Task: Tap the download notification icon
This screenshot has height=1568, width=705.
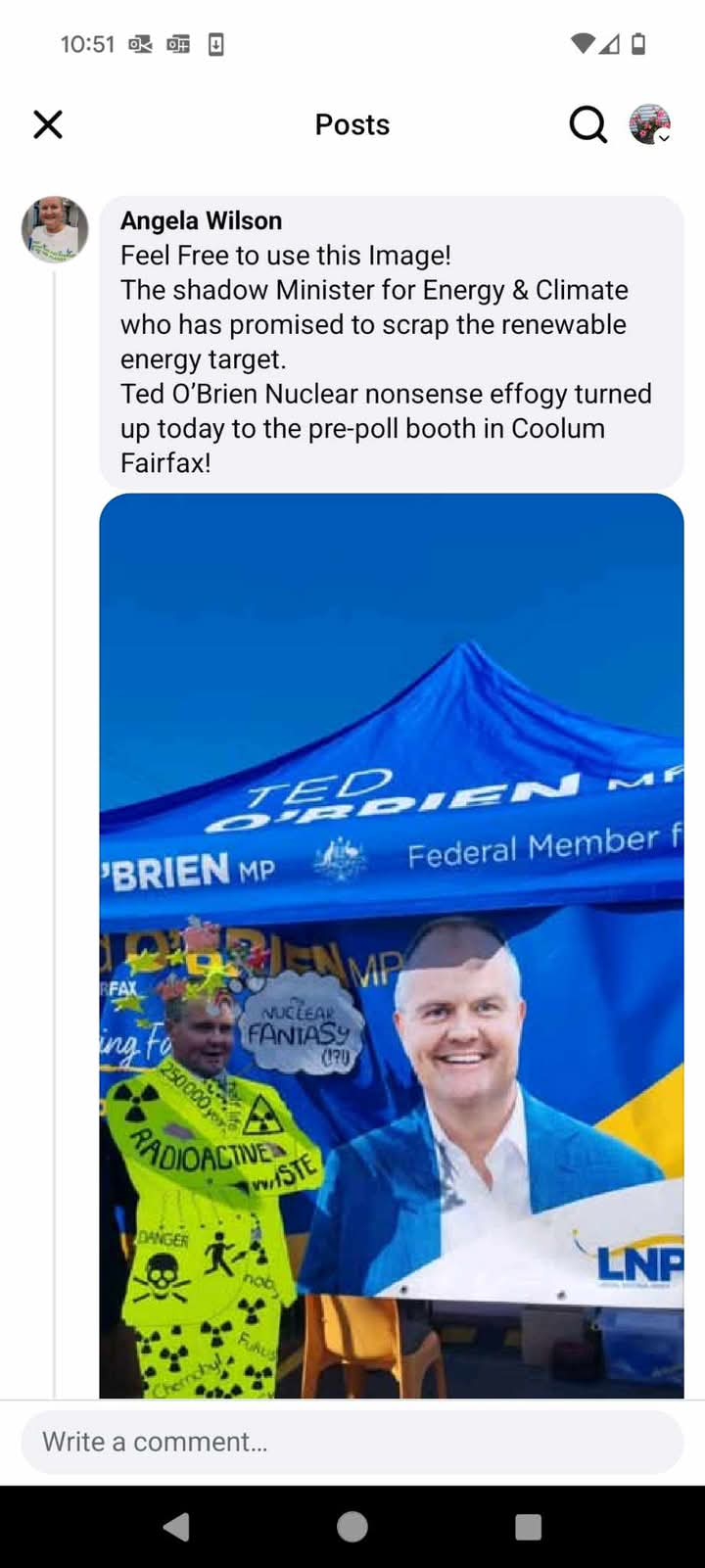Action: (x=216, y=44)
